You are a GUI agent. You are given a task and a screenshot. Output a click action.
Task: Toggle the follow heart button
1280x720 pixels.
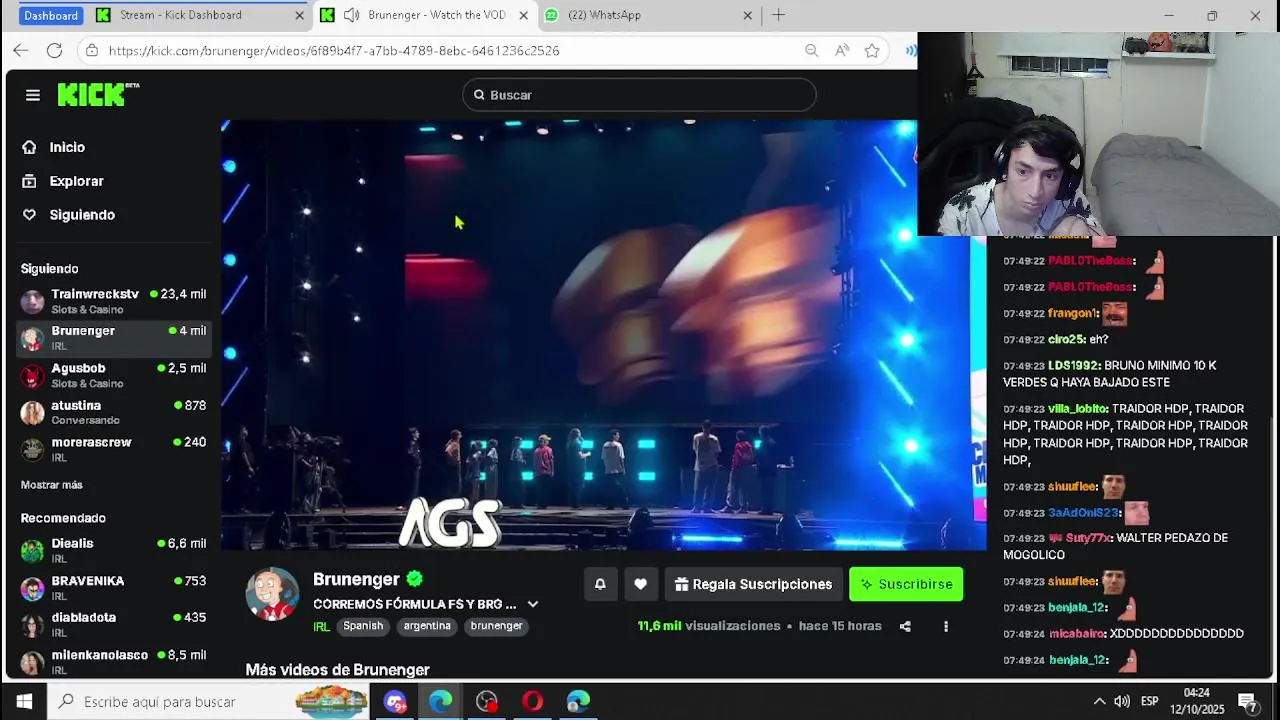pos(641,584)
